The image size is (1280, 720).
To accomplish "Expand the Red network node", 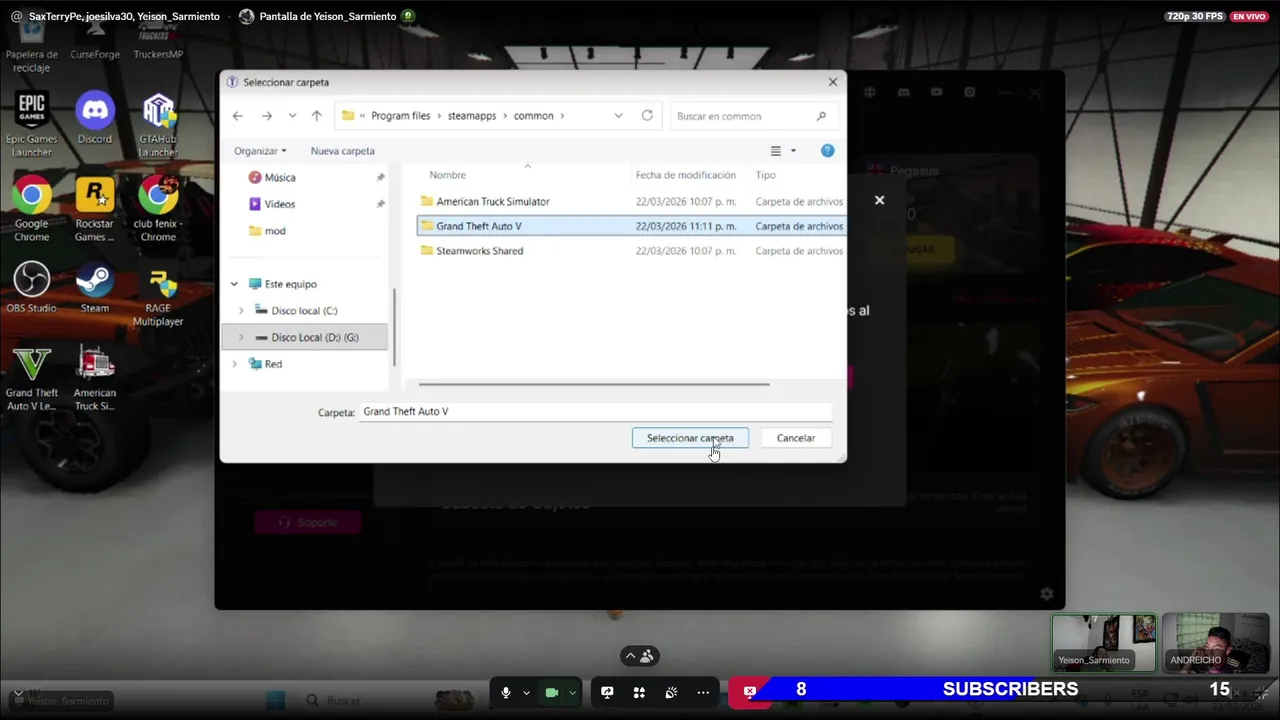I will coord(234,364).
